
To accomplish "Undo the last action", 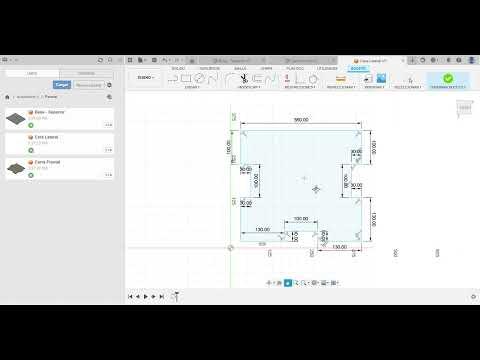I will click(165, 60).
